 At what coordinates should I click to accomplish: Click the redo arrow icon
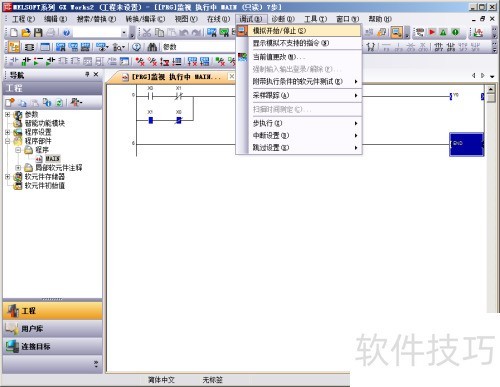coord(196,32)
